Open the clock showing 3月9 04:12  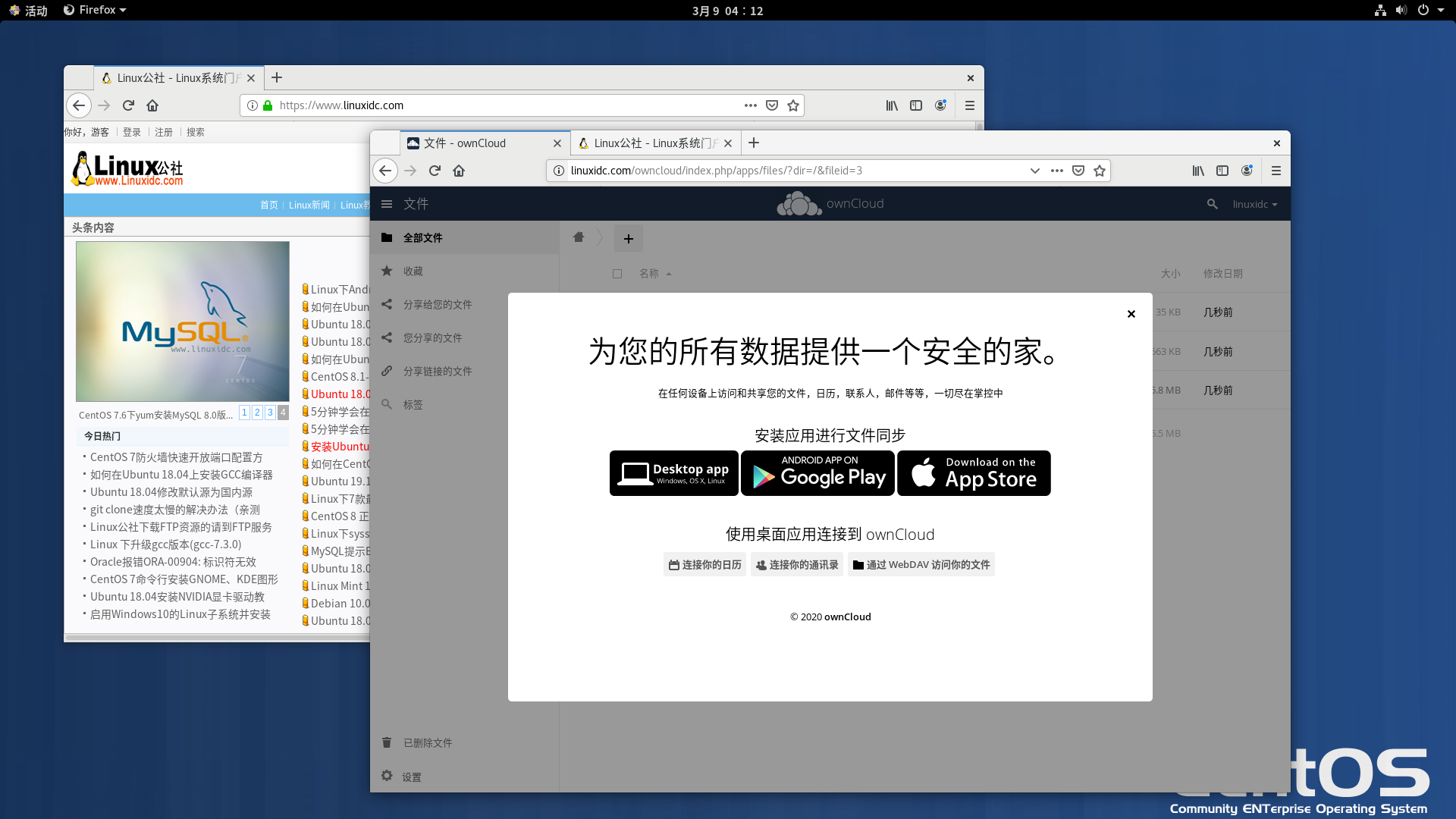(728, 11)
